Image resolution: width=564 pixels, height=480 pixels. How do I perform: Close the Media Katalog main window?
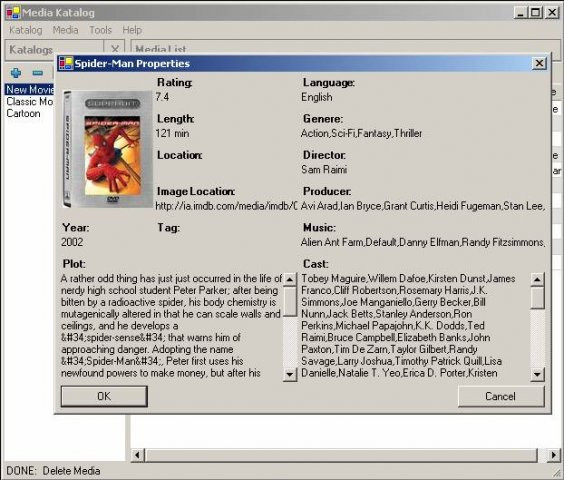pyautogui.click(x=552, y=13)
